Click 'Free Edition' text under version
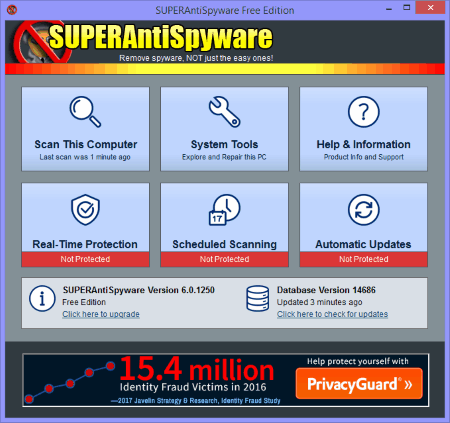Screen dimensions: 450x423 tap(84, 302)
